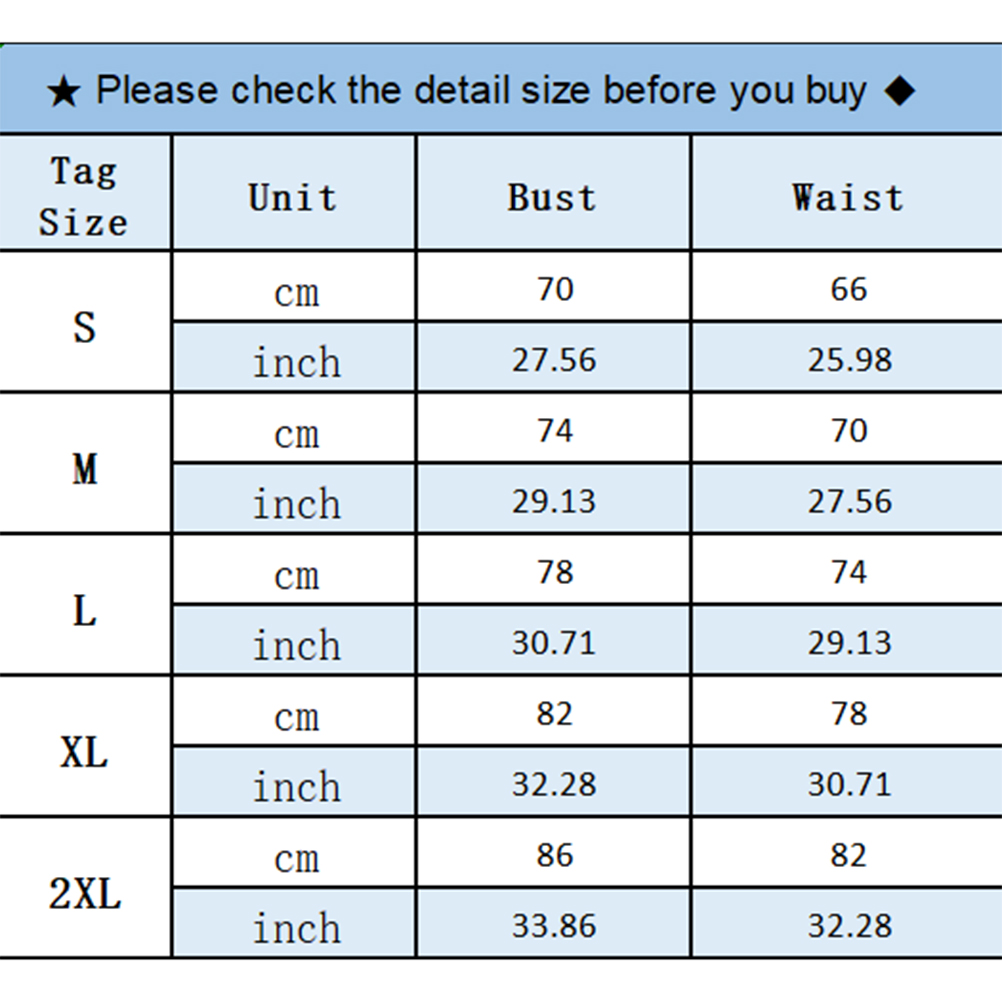Click the black star icon in banner
This screenshot has height=1002, width=1002.
[x=63, y=93]
